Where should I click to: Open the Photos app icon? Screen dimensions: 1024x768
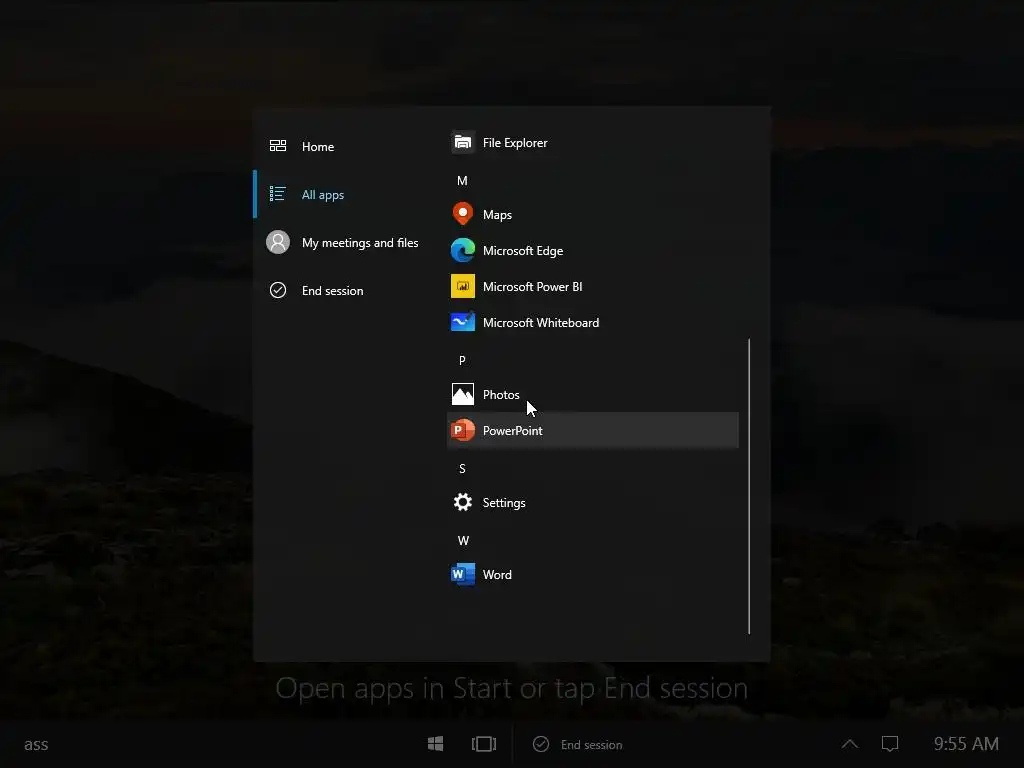[462, 394]
